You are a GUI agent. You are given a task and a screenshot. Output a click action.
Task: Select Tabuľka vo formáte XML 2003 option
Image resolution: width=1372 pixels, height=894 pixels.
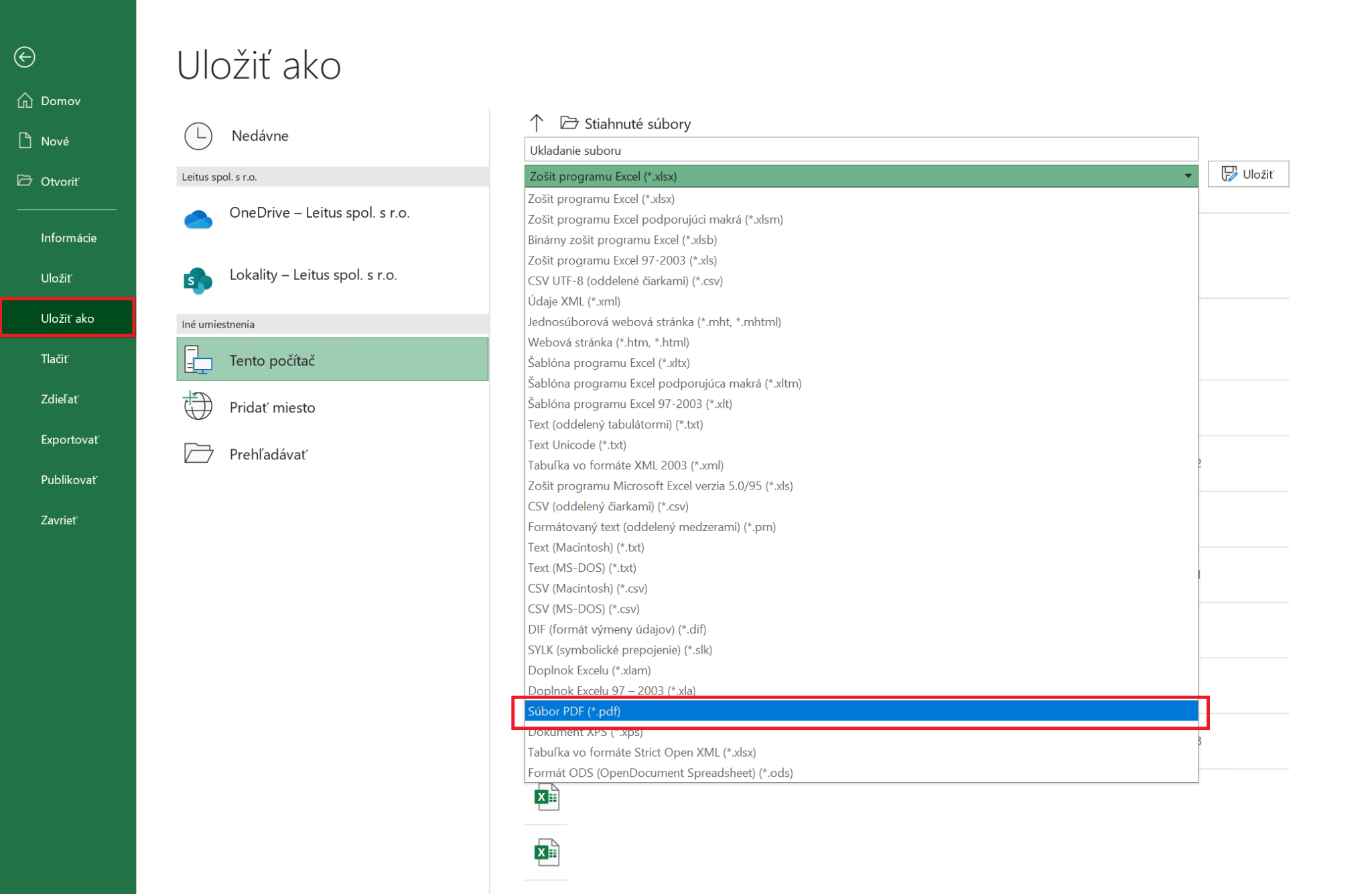(x=861, y=465)
